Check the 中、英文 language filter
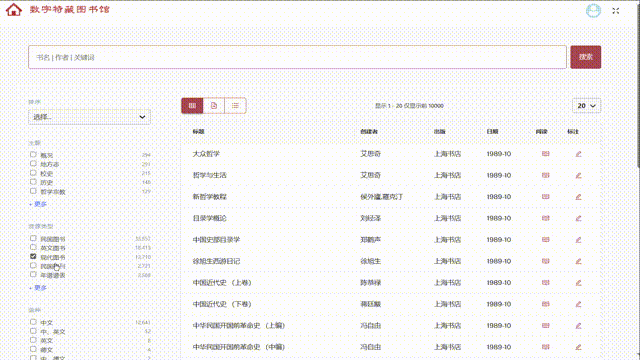Viewport: 640px width, 360px height. point(33,331)
